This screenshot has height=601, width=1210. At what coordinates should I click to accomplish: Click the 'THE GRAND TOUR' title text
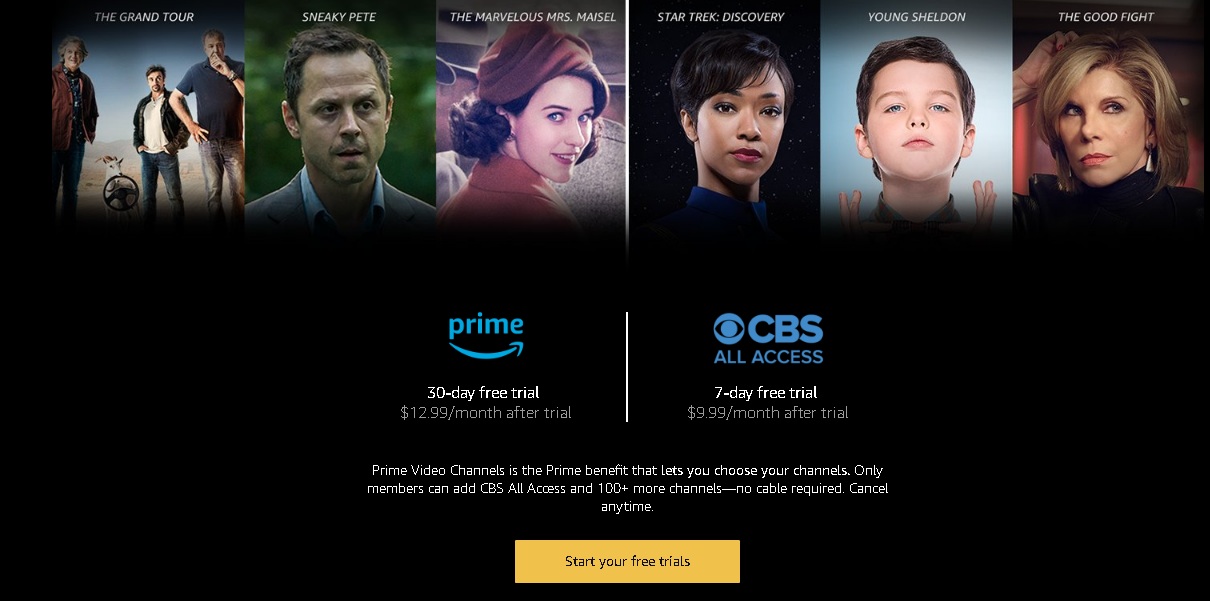click(144, 17)
